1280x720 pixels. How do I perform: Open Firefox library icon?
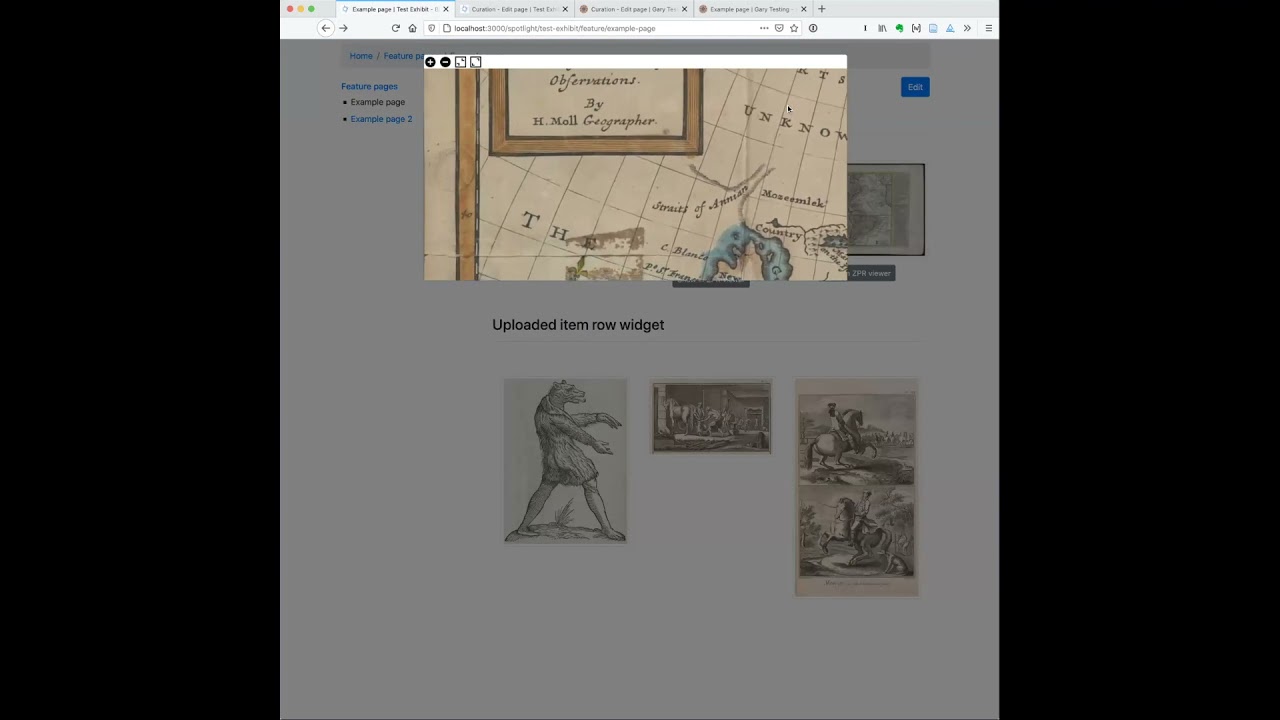tap(882, 28)
